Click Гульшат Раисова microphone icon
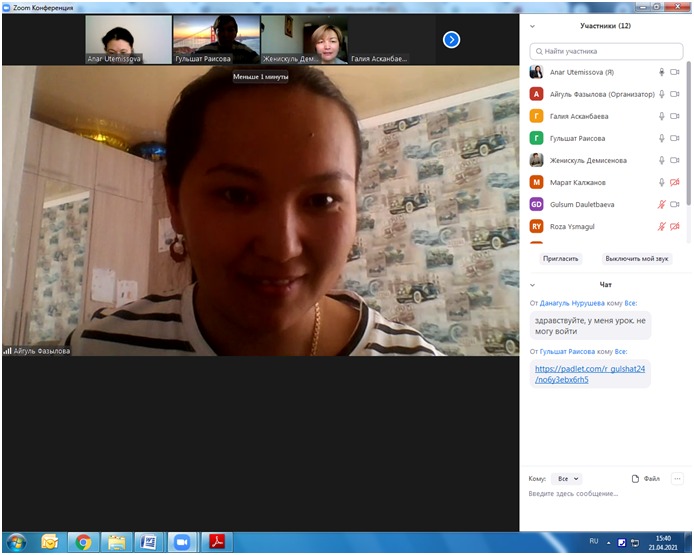Image resolution: width=694 pixels, height=555 pixels. click(x=661, y=139)
